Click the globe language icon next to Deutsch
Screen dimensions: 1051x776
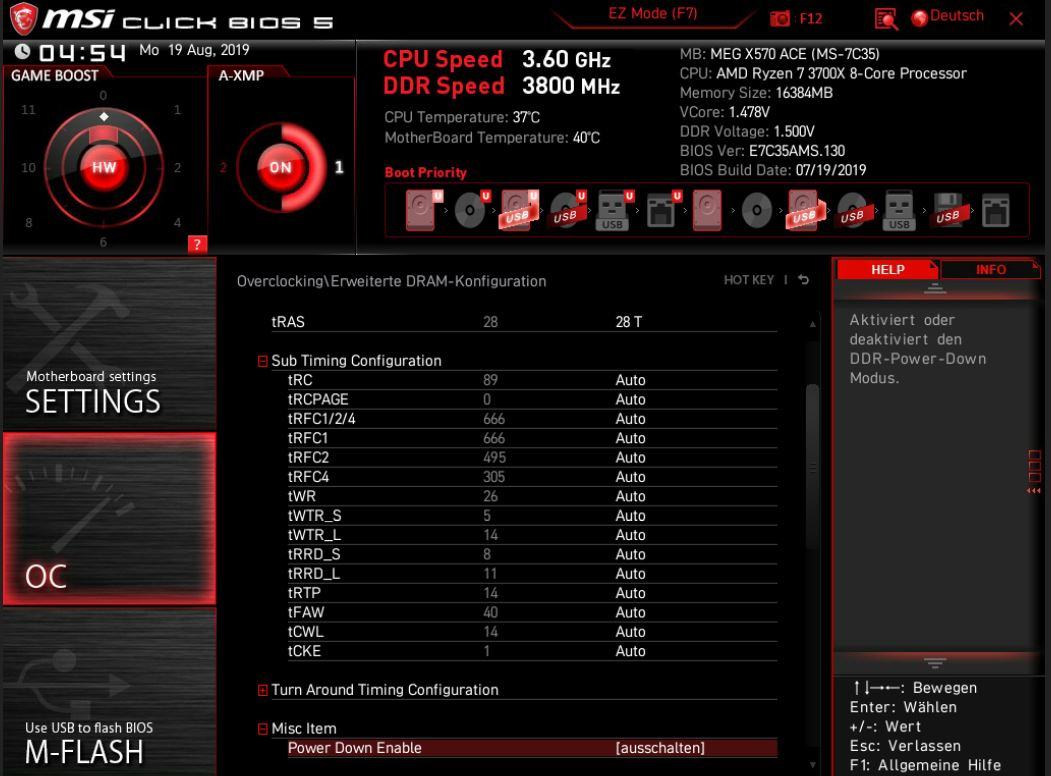coord(919,17)
